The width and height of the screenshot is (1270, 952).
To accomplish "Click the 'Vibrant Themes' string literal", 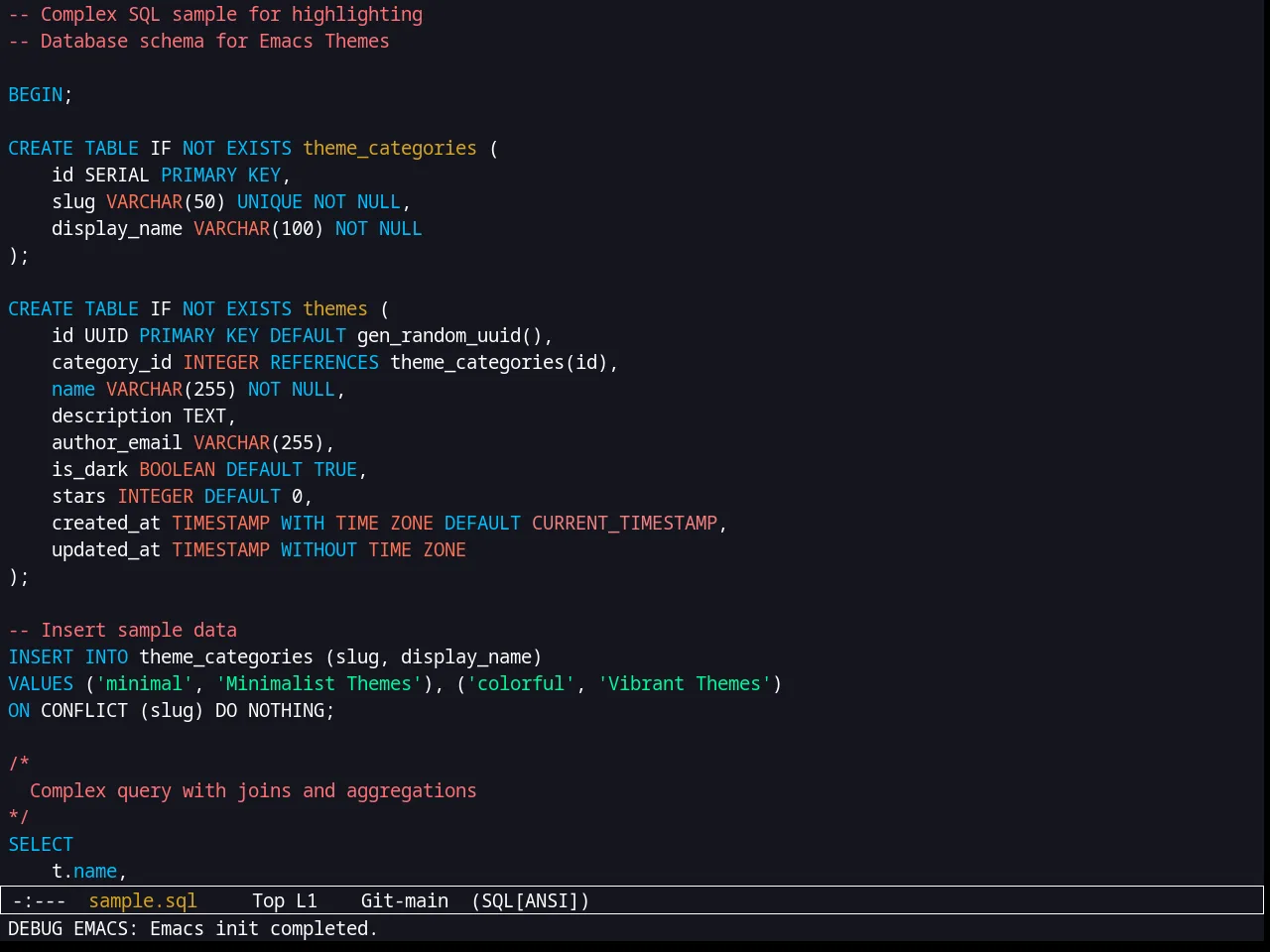I will coord(685,683).
